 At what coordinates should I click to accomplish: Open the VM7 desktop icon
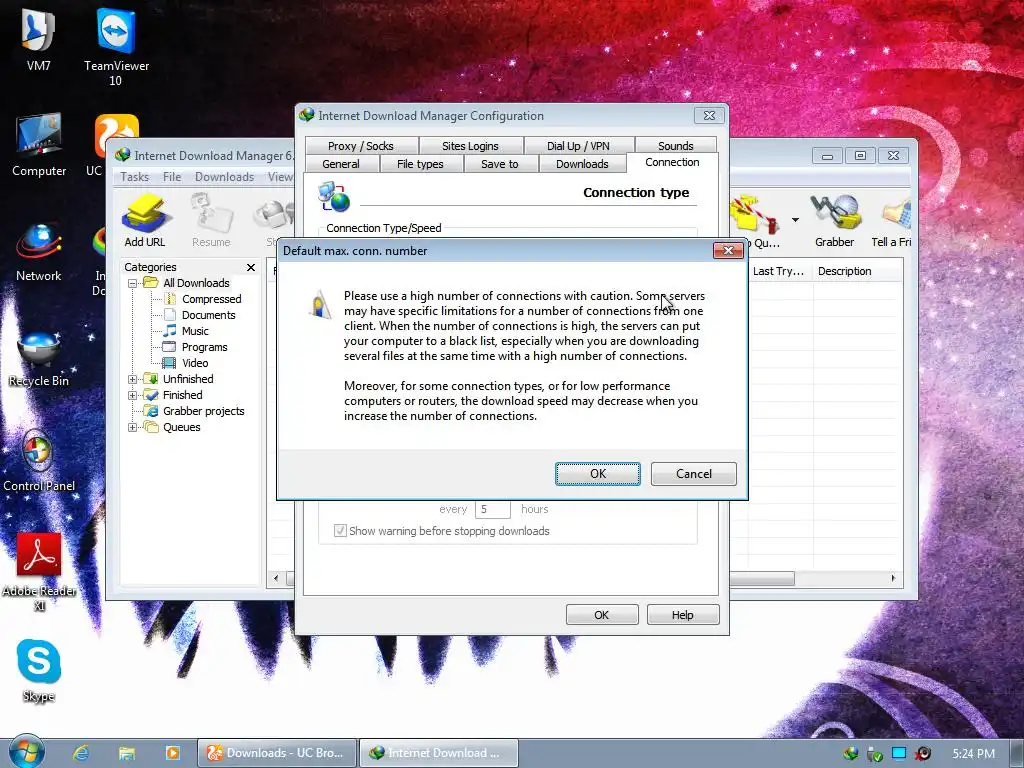pos(39,39)
